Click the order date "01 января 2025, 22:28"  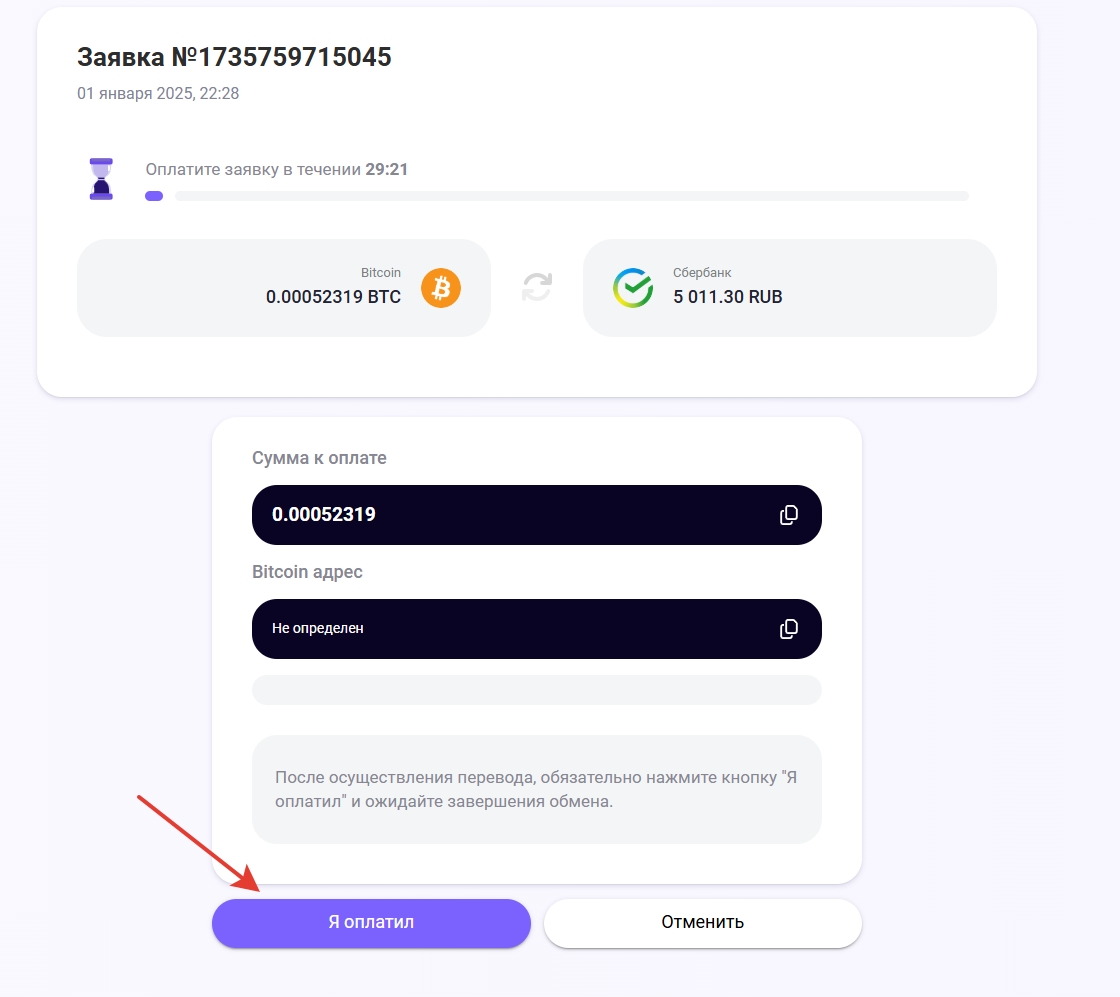158,94
